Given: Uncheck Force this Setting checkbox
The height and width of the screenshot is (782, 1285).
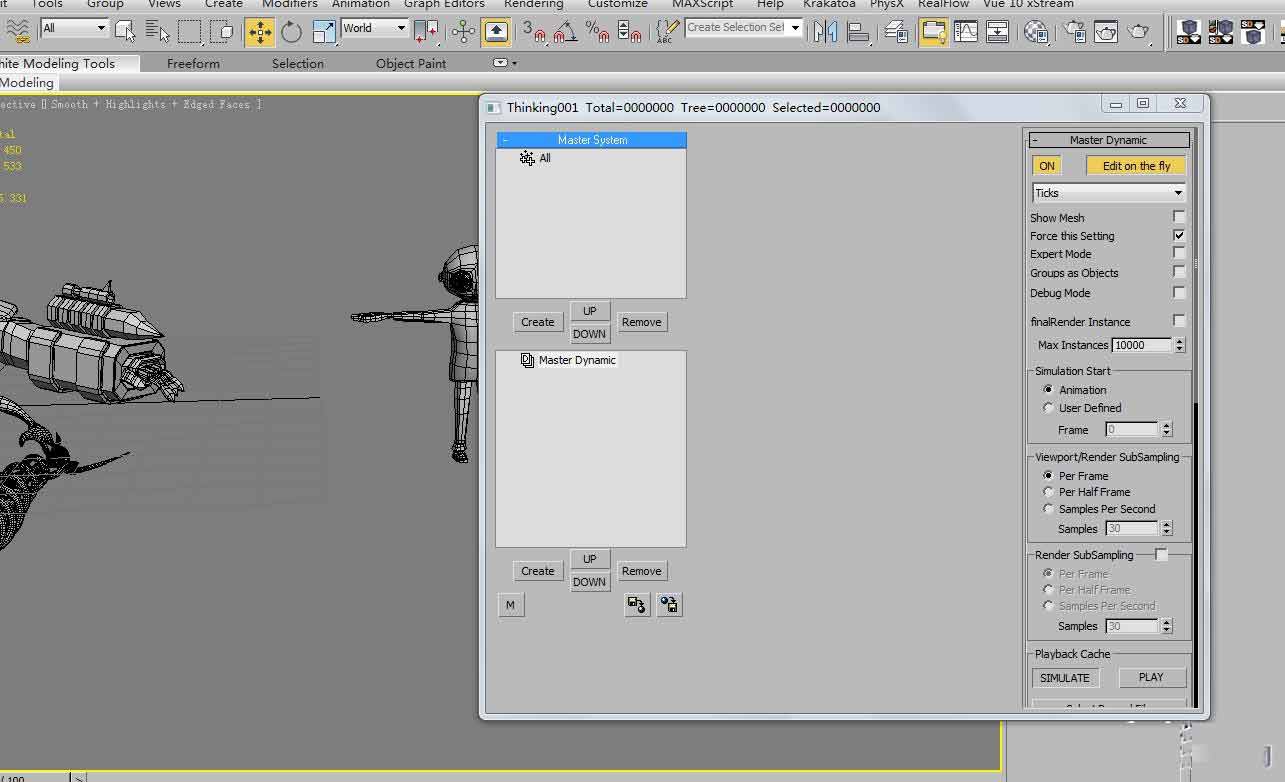Looking at the screenshot, I should pyautogui.click(x=1179, y=235).
